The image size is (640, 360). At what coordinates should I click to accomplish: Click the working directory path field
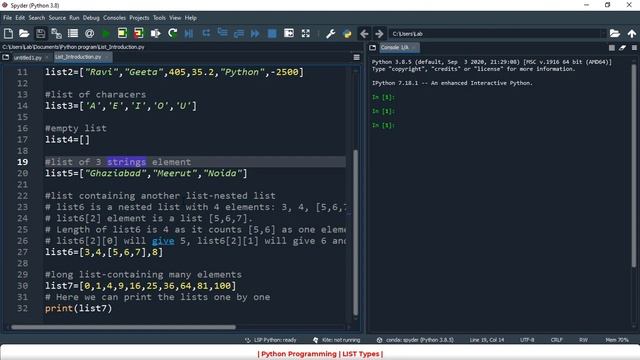coord(497,34)
